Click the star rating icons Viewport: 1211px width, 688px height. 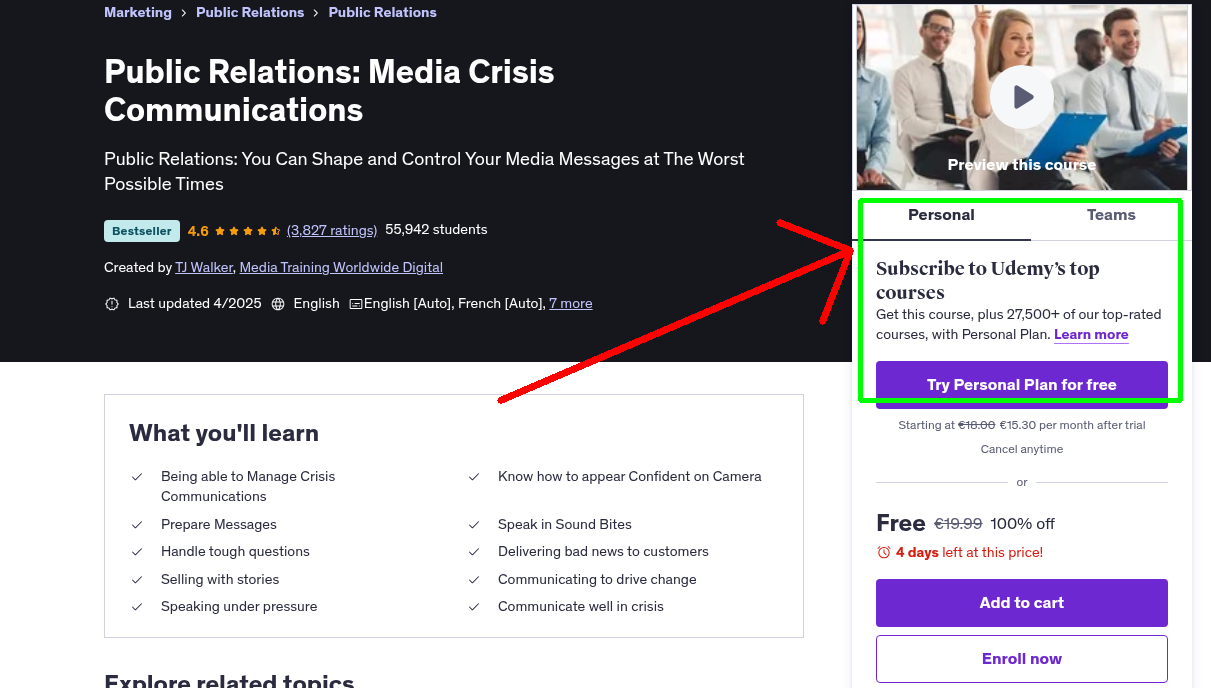coord(247,231)
